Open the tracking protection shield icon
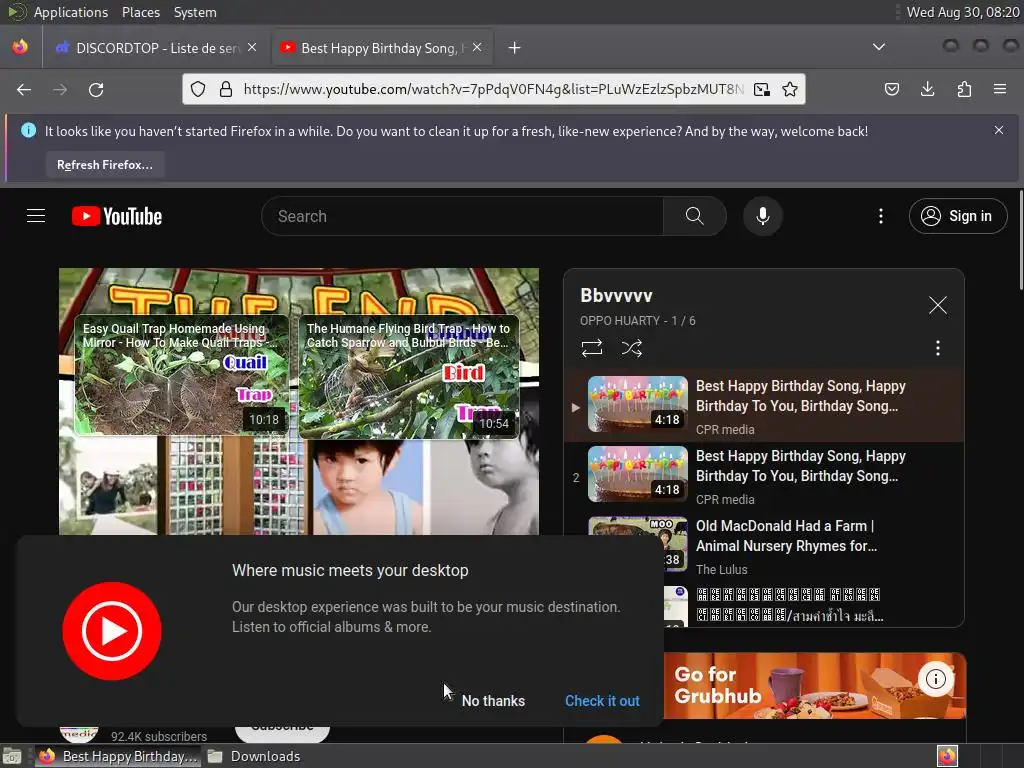 click(x=198, y=89)
